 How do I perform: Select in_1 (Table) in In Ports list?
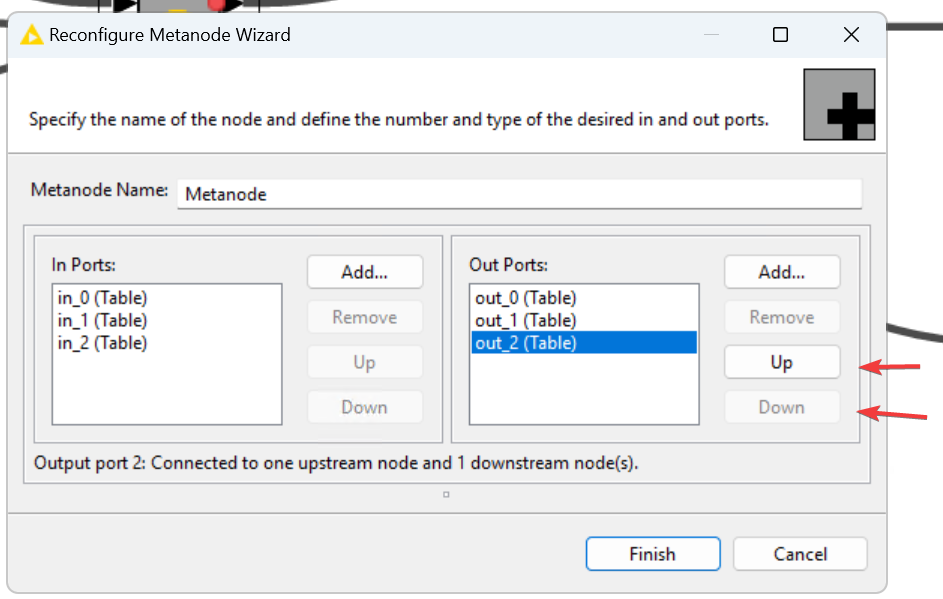coord(103,320)
